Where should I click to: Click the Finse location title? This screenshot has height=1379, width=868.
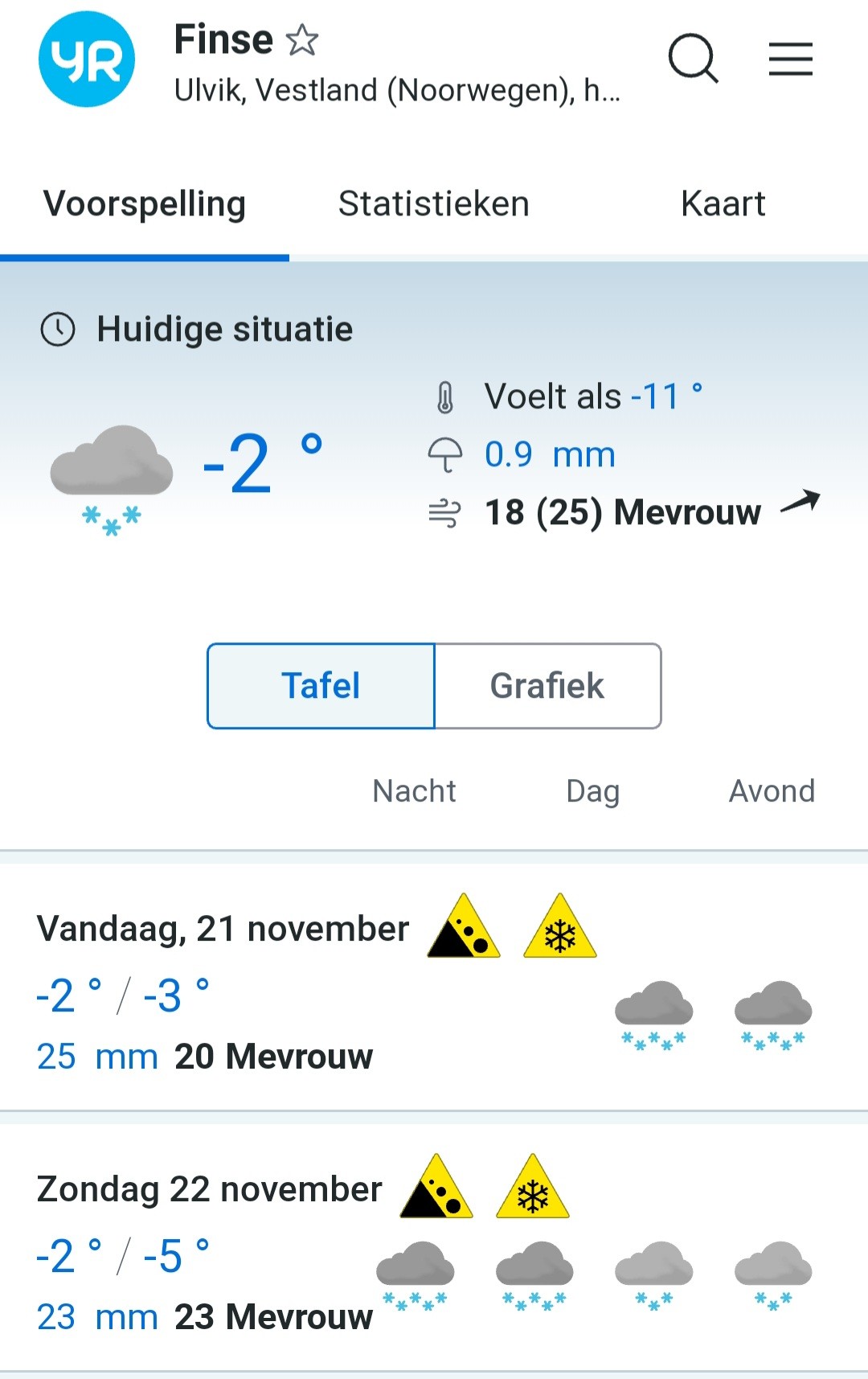coord(223,39)
